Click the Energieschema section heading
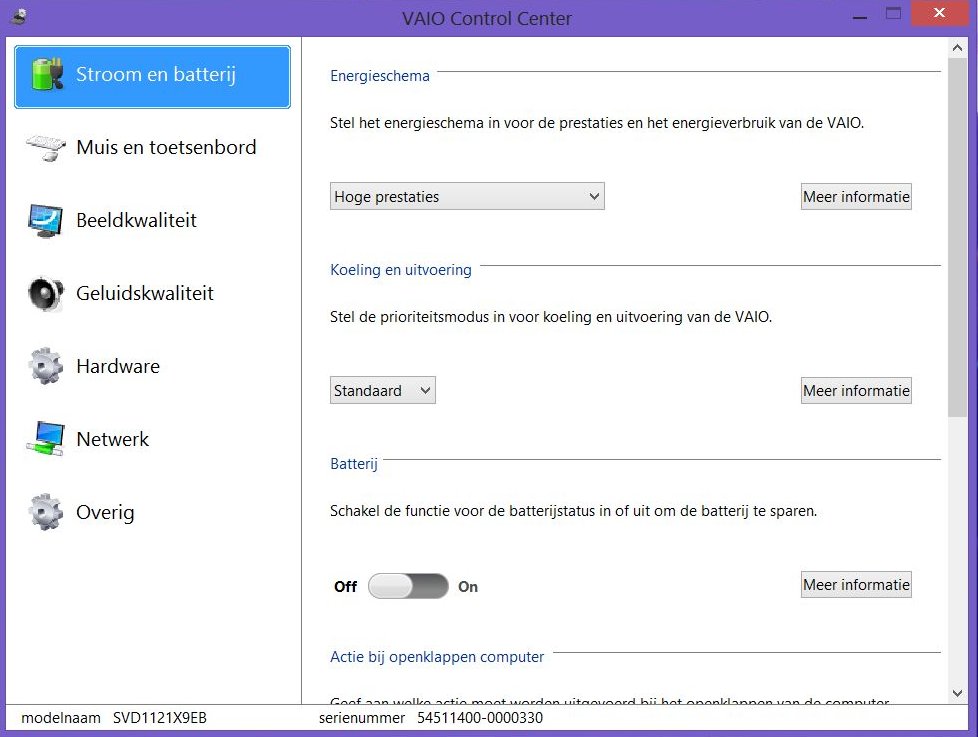Image resolution: width=978 pixels, height=737 pixels. (380, 76)
